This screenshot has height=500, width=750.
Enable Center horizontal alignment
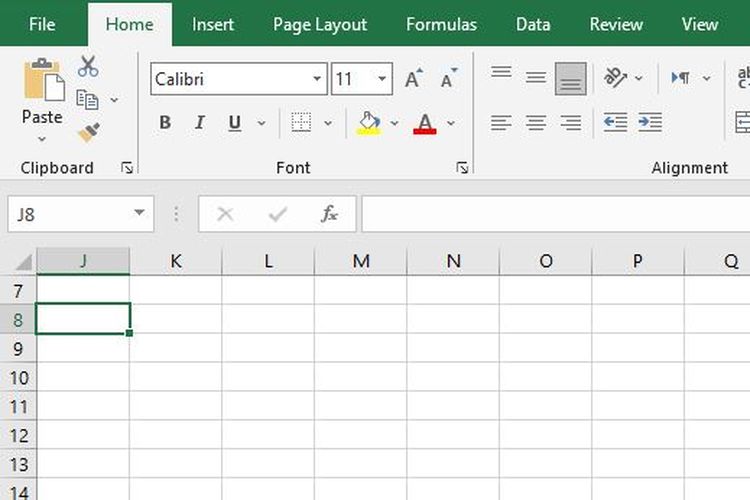point(536,123)
